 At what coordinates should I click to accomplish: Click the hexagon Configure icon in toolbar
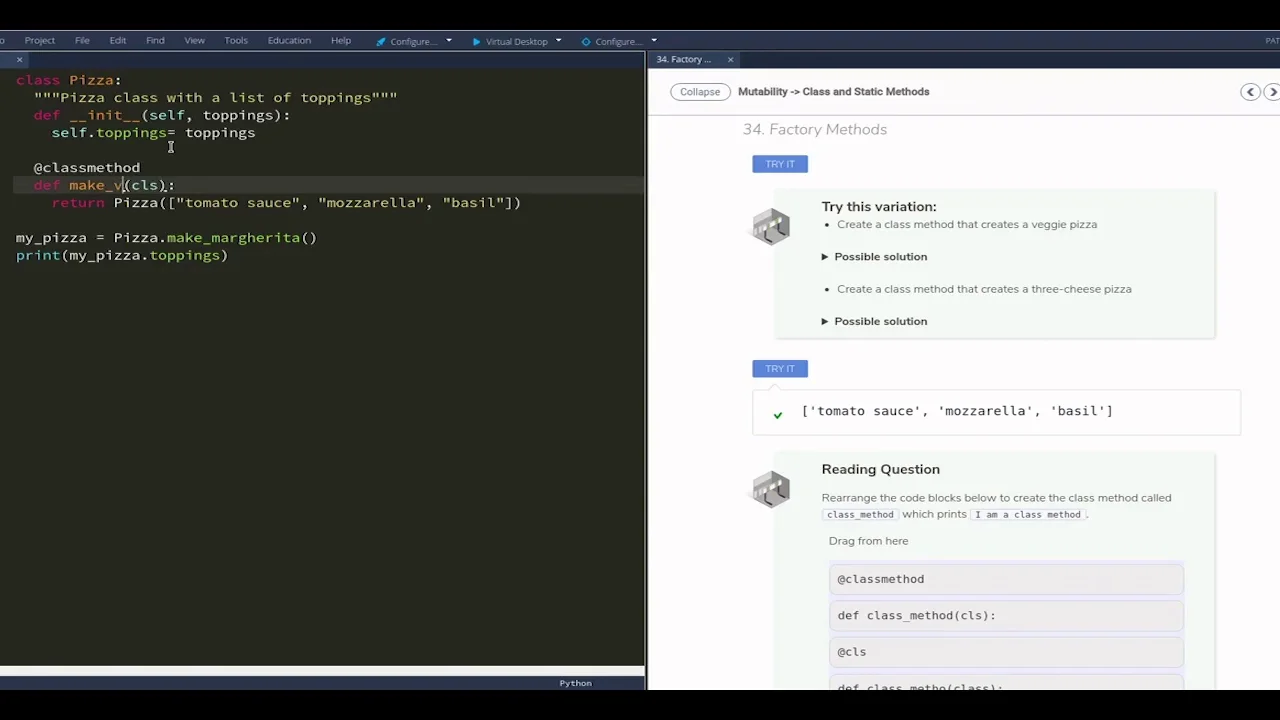pos(586,41)
